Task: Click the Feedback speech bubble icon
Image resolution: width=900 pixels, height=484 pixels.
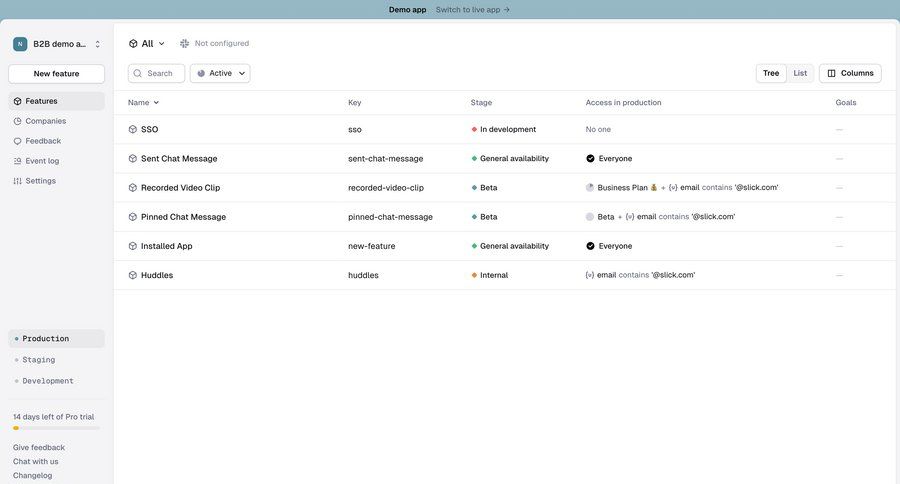Action: [17, 141]
